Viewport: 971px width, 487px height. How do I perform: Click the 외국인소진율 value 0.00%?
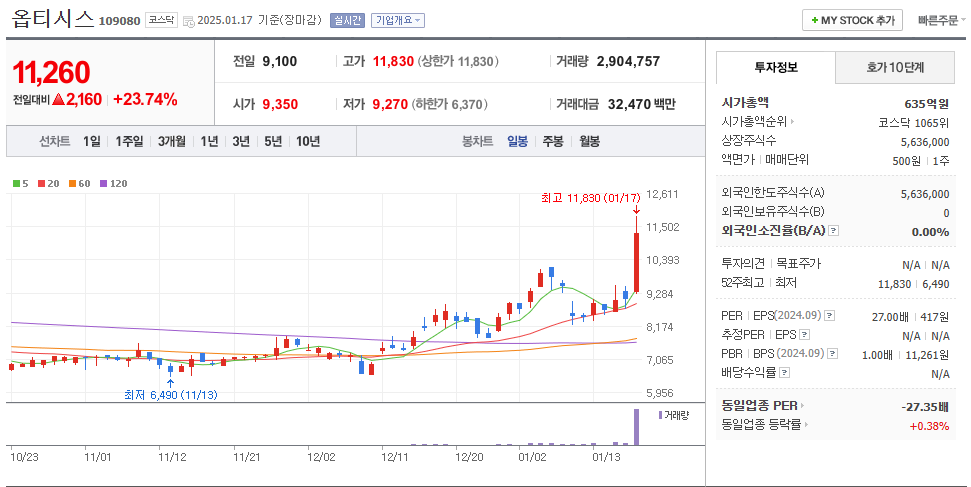coord(930,232)
